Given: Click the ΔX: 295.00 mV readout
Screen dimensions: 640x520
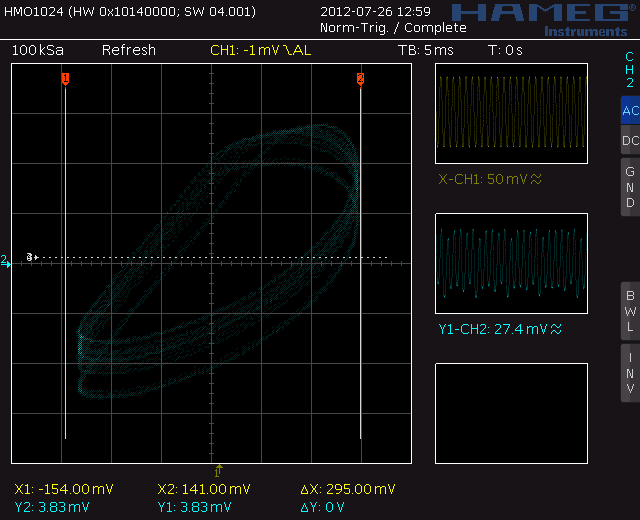Looking at the screenshot, I should click(x=348, y=489).
